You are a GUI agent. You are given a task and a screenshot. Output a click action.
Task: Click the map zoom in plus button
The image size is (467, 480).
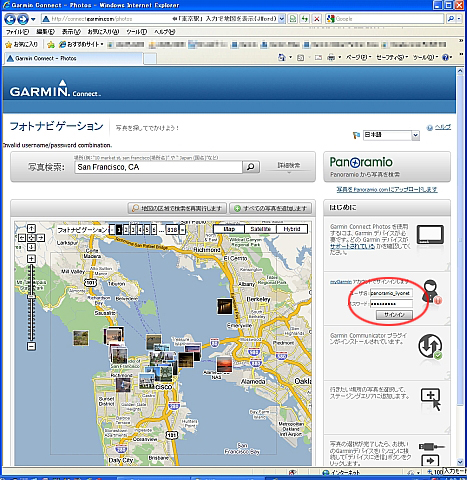point(31,259)
